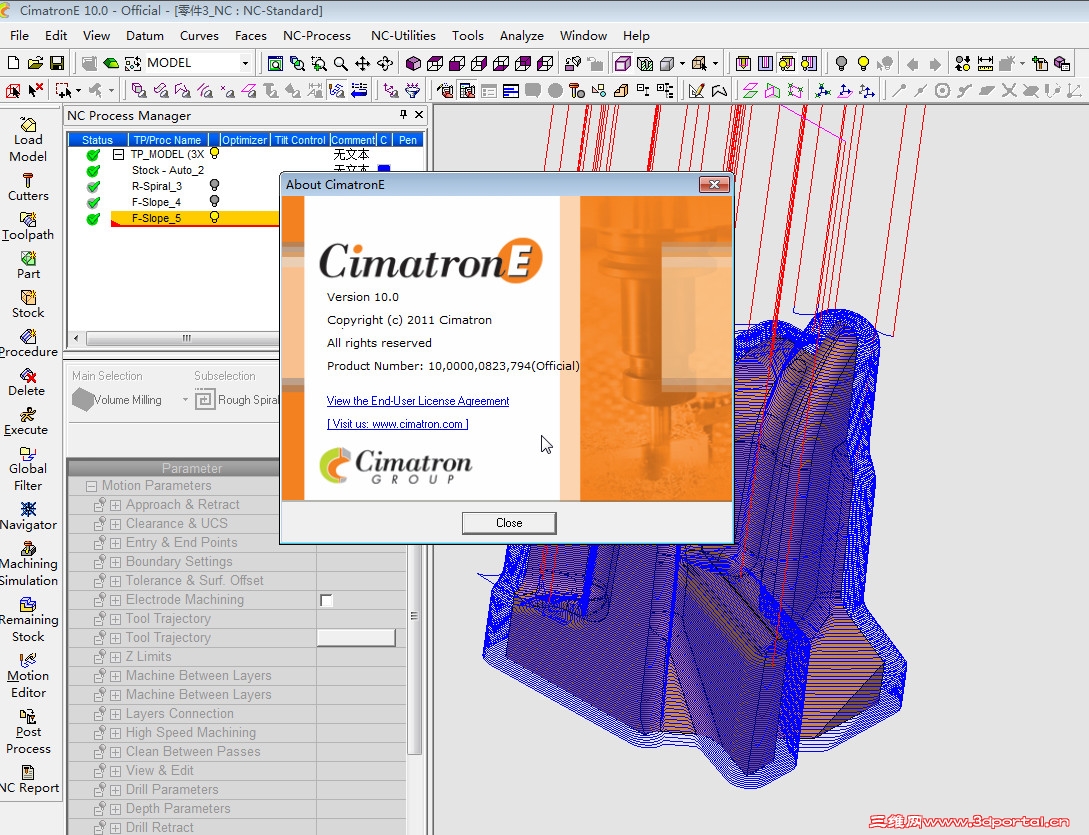Viewport: 1089px width, 835px height.
Task: Click the purple shaded cube view icon
Action: (413, 64)
